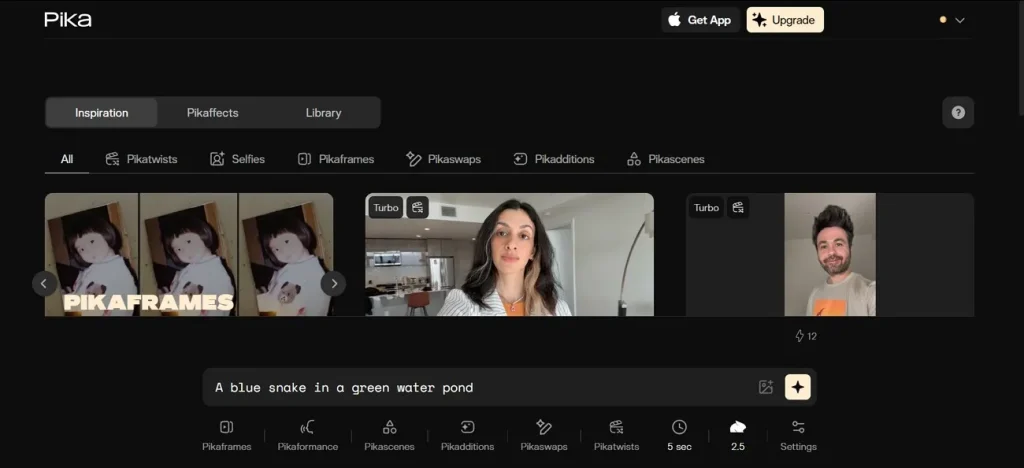Click next arrow on Pikaframes carousel
Image resolution: width=1024 pixels, height=468 pixels.
[x=334, y=283]
